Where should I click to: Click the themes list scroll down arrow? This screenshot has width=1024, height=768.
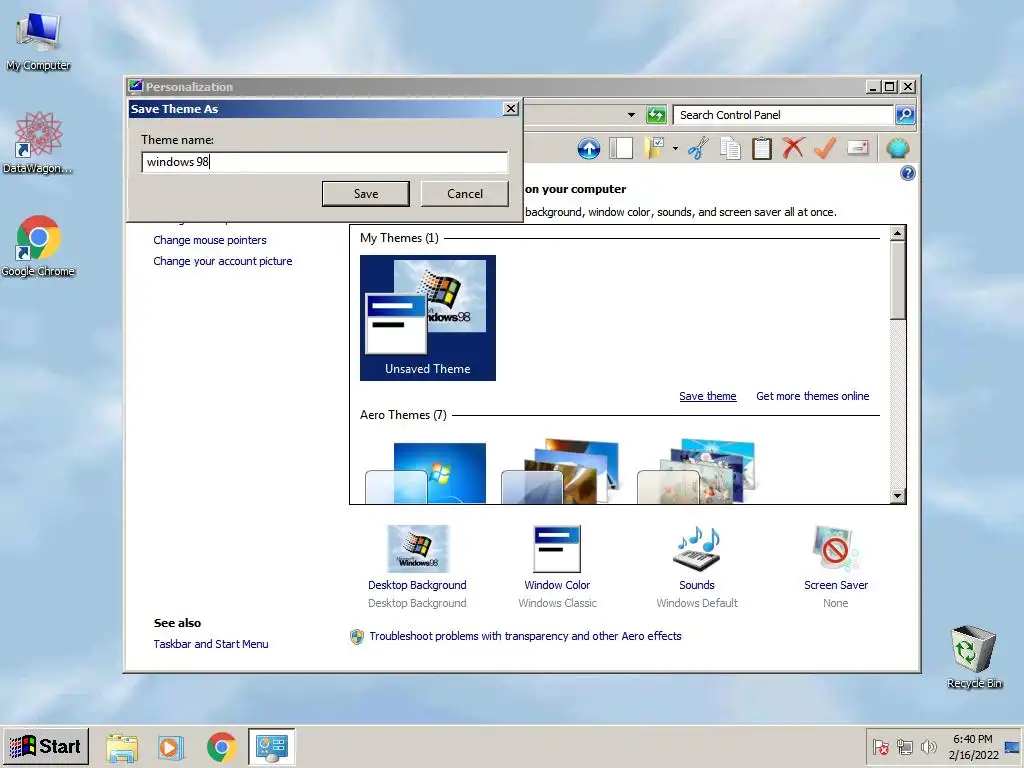pyautogui.click(x=897, y=496)
